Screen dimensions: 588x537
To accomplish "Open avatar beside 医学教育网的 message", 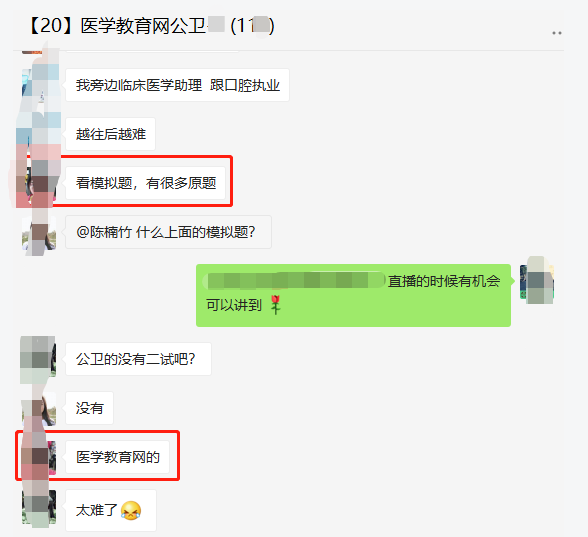I will pos(39,458).
